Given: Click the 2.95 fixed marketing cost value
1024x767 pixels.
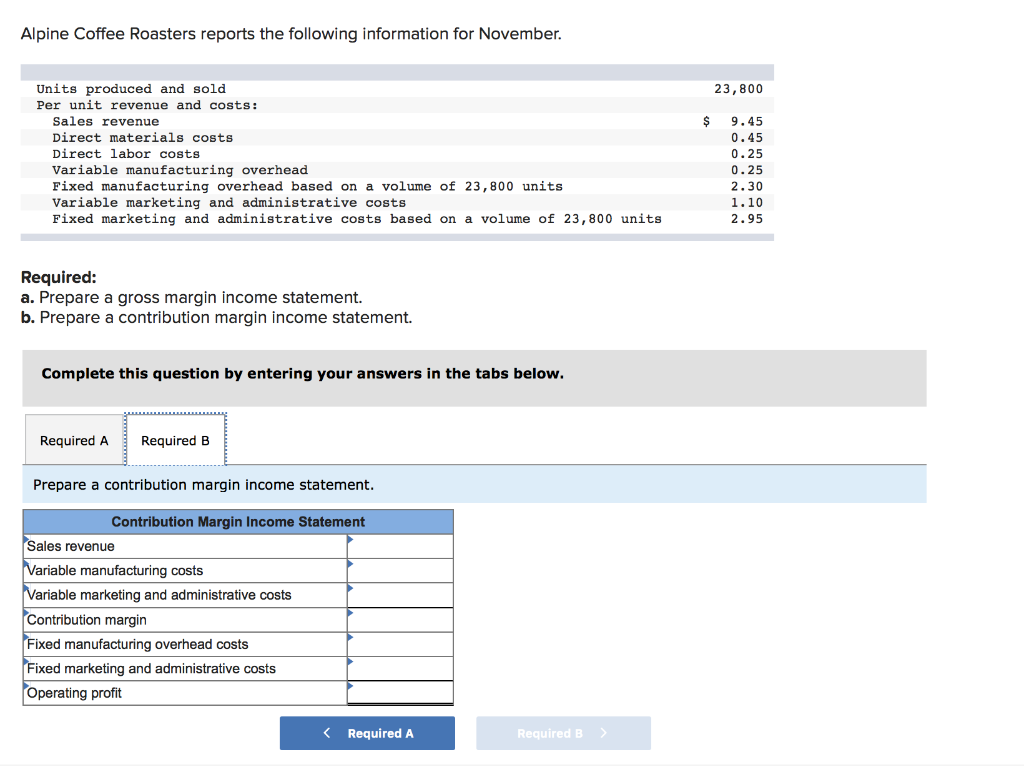Looking at the screenshot, I should click(x=746, y=219).
